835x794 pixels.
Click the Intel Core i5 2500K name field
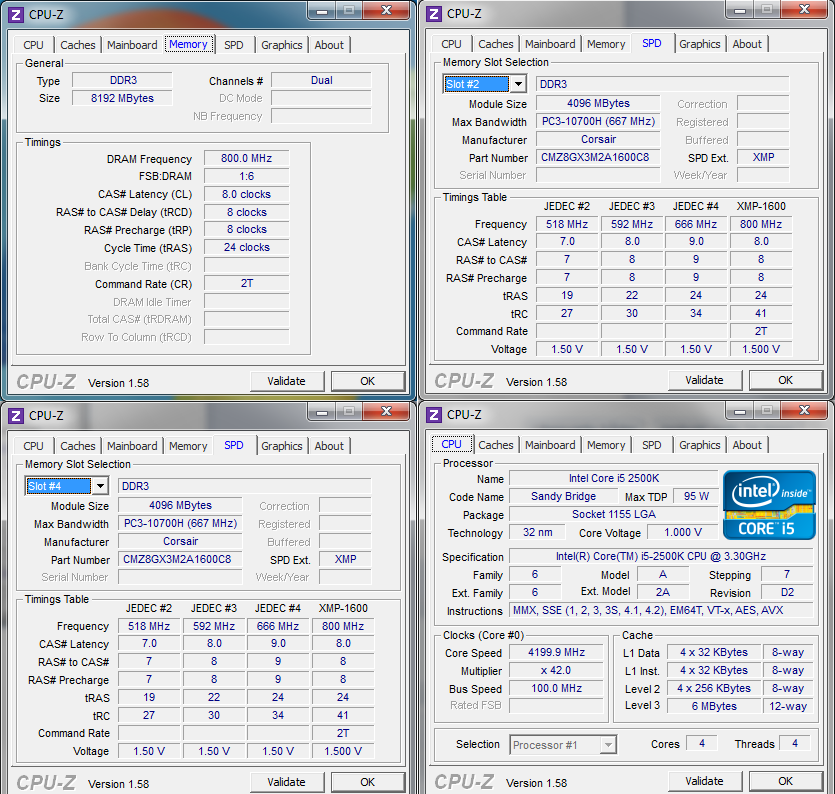(x=613, y=478)
